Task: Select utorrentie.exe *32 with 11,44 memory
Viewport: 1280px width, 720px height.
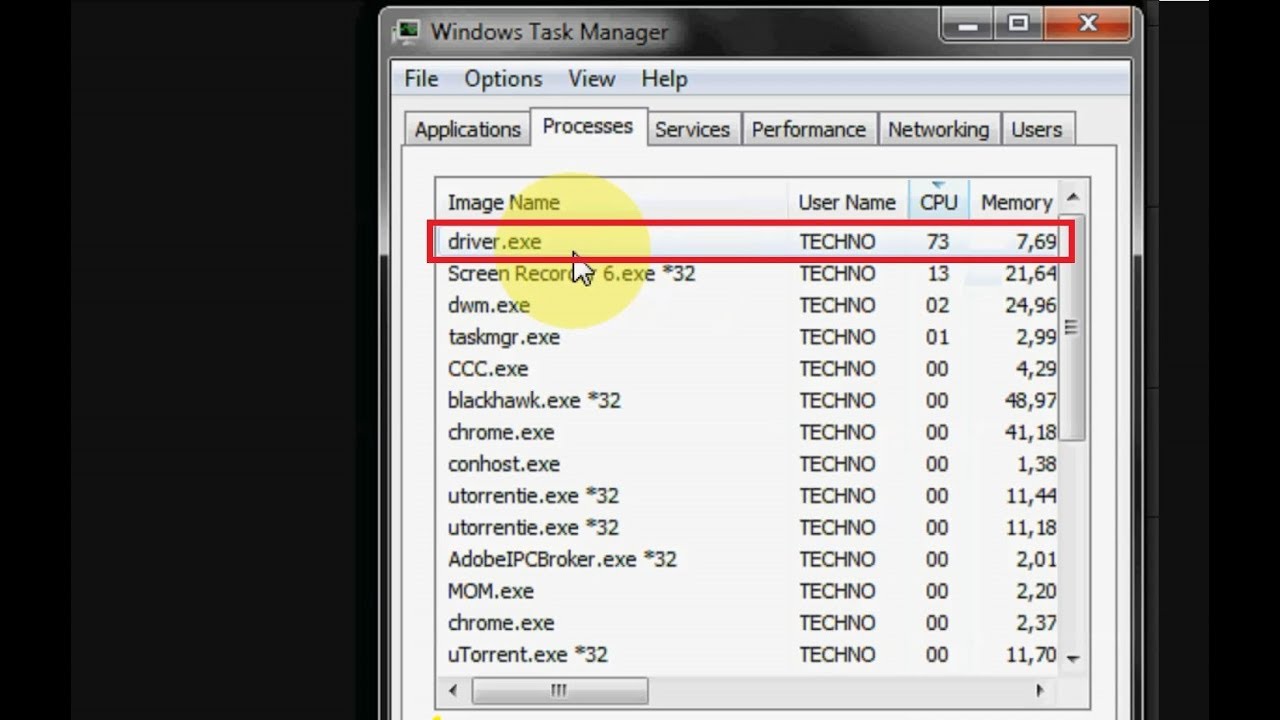Action: [748, 496]
